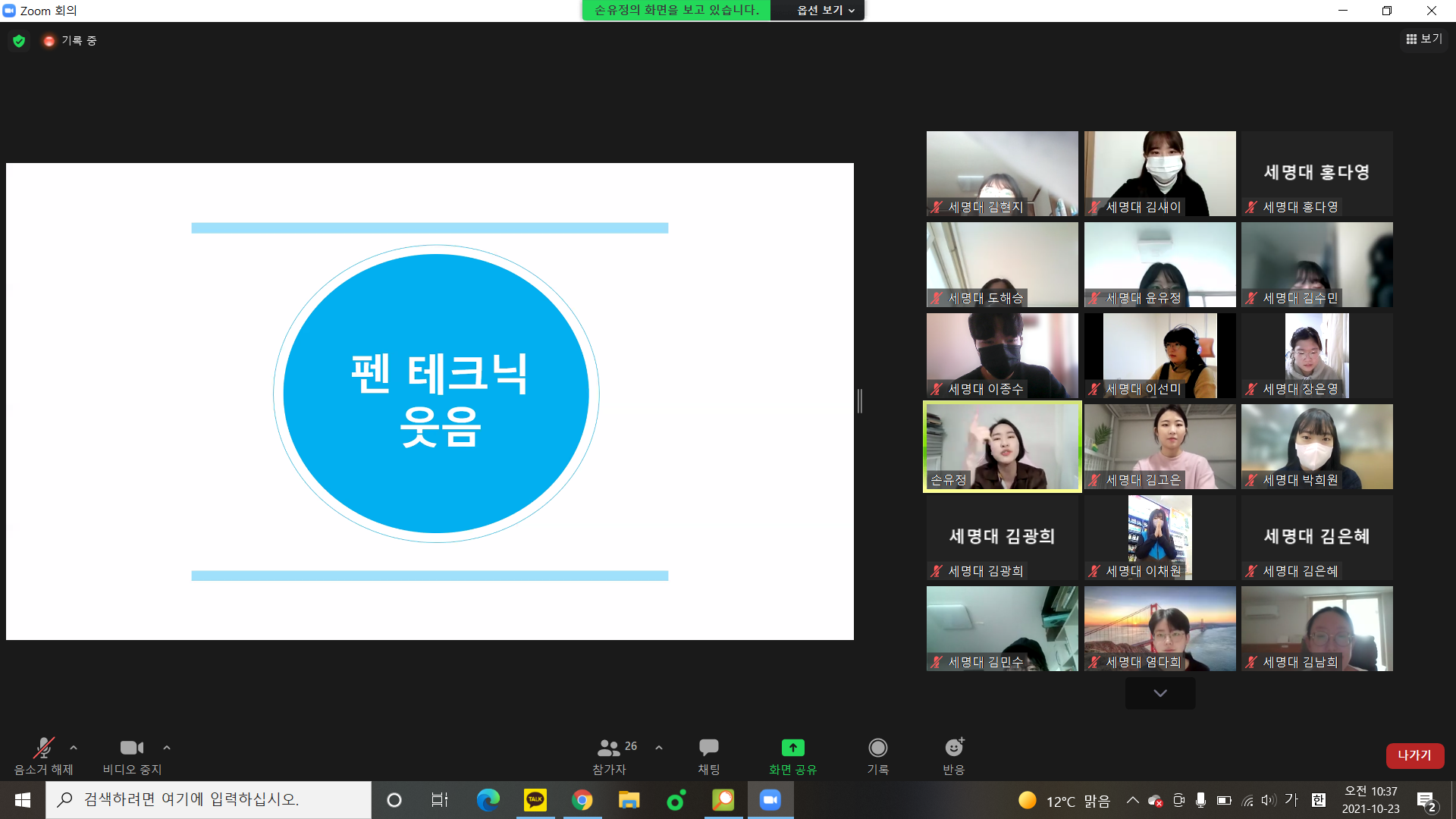Select 세명대 김은혜 participant tile
The image size is (1456, 819).
(x=1317, y=538)
